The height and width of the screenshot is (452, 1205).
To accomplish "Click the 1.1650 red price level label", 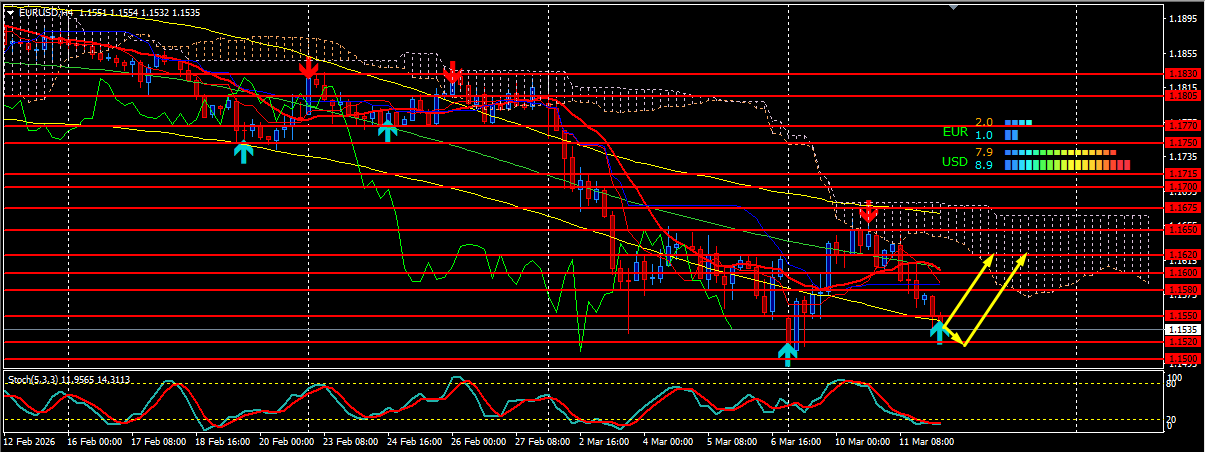I will (1184, 229).
